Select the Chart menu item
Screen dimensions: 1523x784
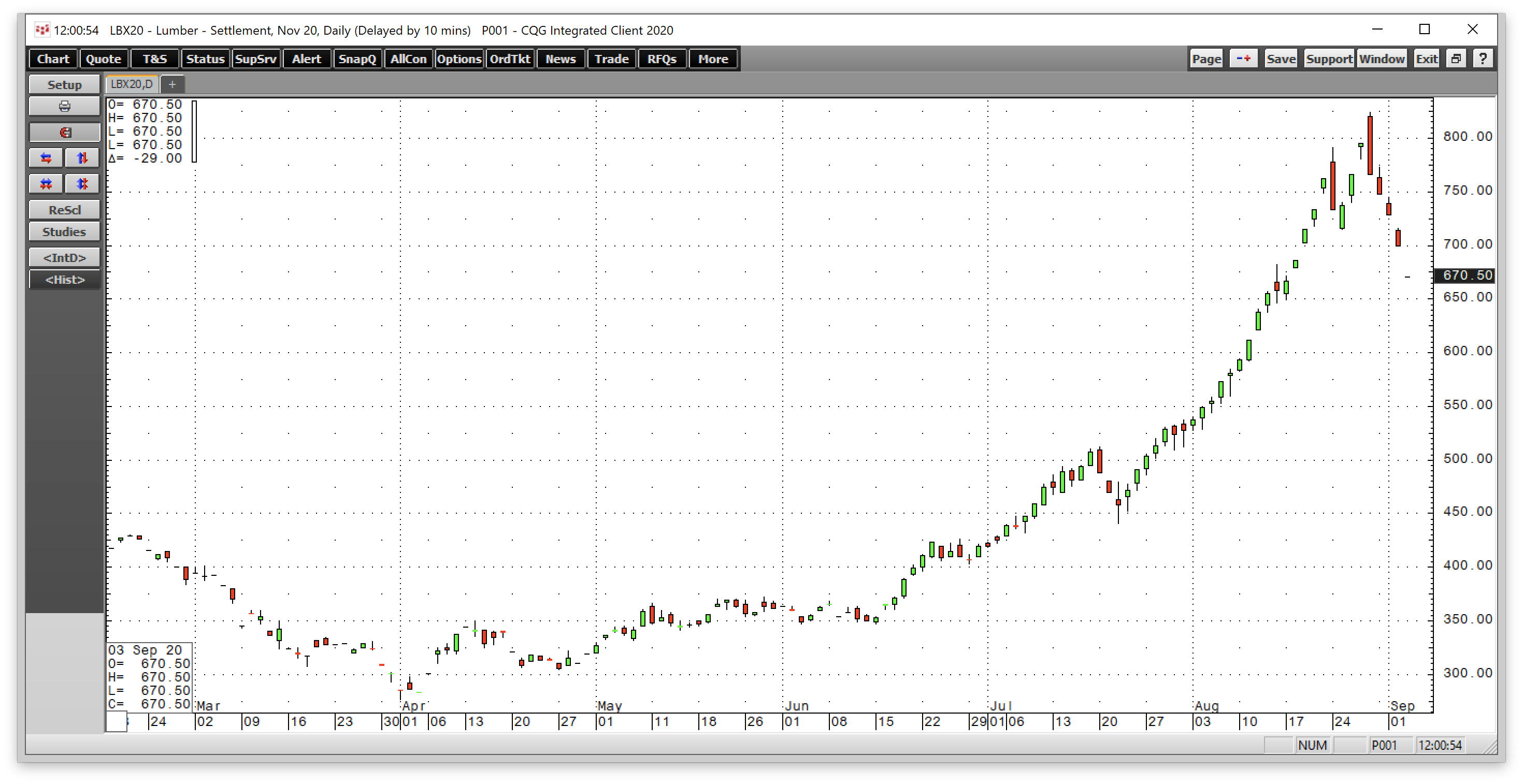pos(53,59)
